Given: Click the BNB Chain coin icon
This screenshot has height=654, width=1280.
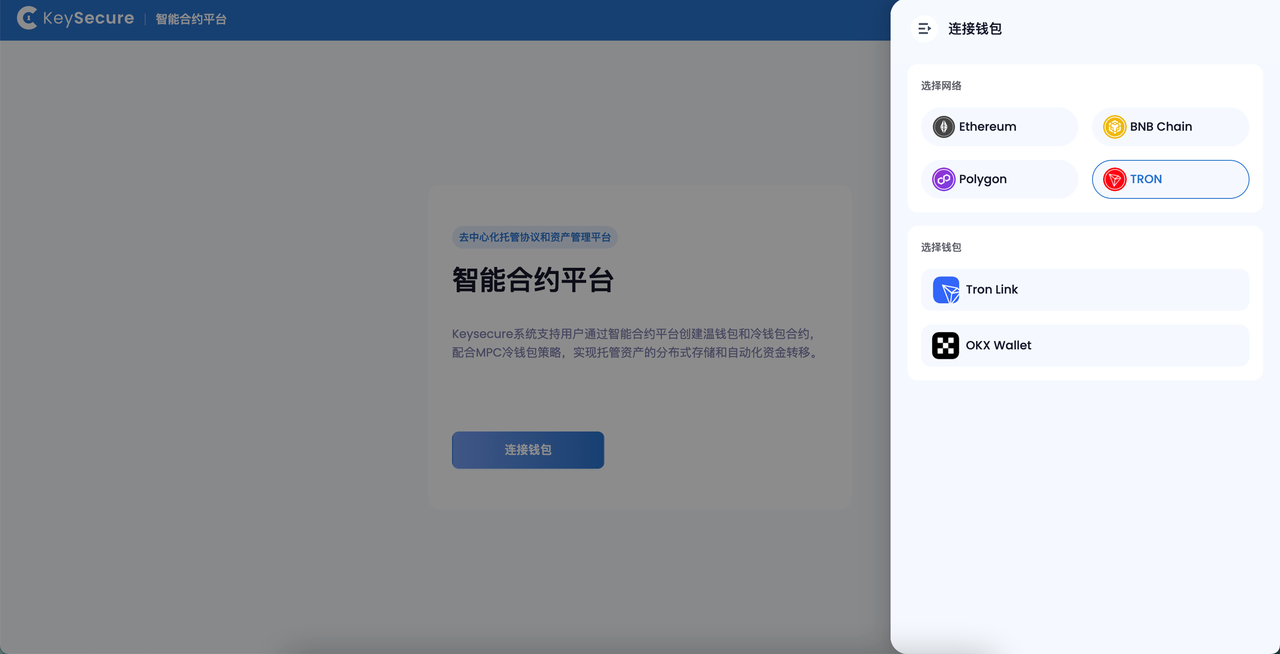Looking at the screenshot, I should tap(1114, 126).
